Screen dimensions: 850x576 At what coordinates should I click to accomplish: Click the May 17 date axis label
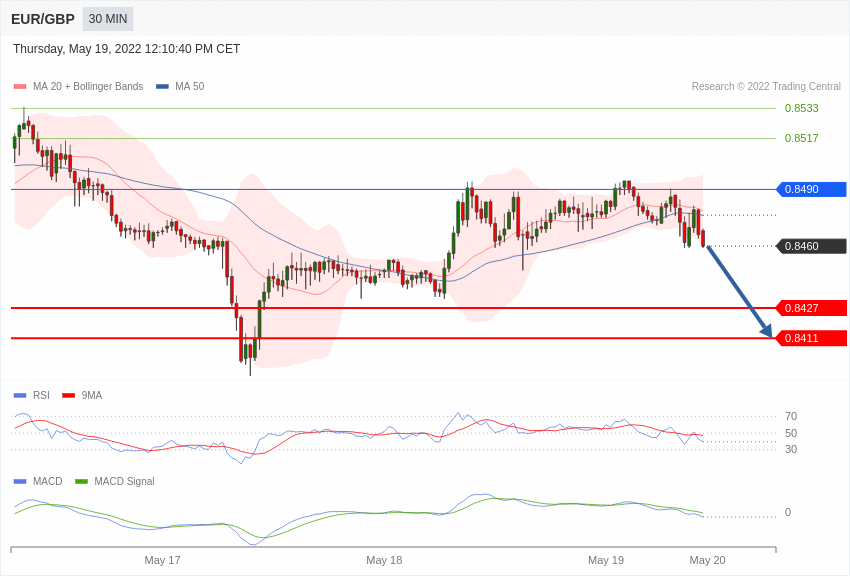click(x=162, y=560)
